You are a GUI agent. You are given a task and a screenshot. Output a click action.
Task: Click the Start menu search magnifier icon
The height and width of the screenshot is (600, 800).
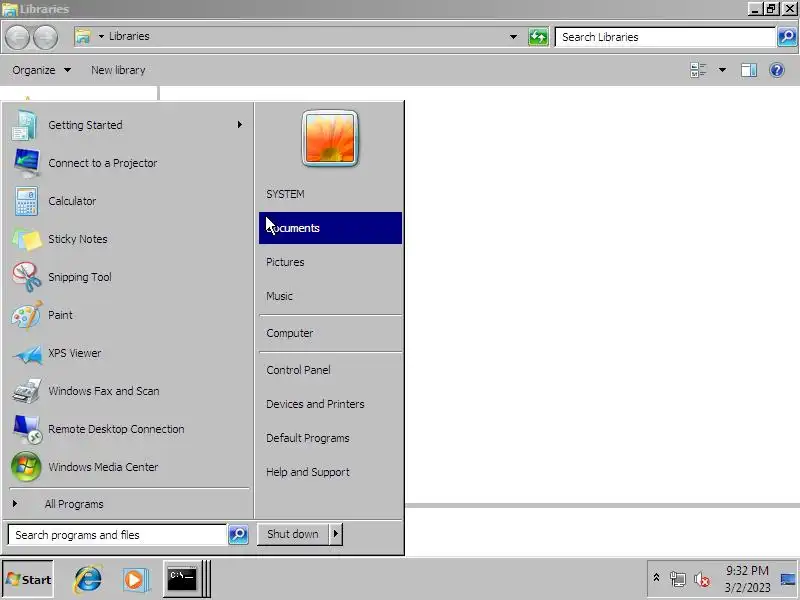click(x=238, y=534)
